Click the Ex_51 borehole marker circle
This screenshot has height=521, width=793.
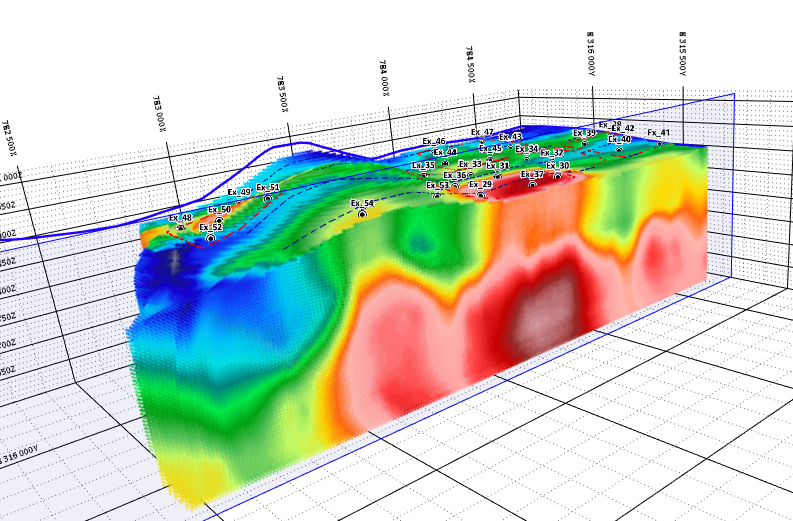(268, 198)
